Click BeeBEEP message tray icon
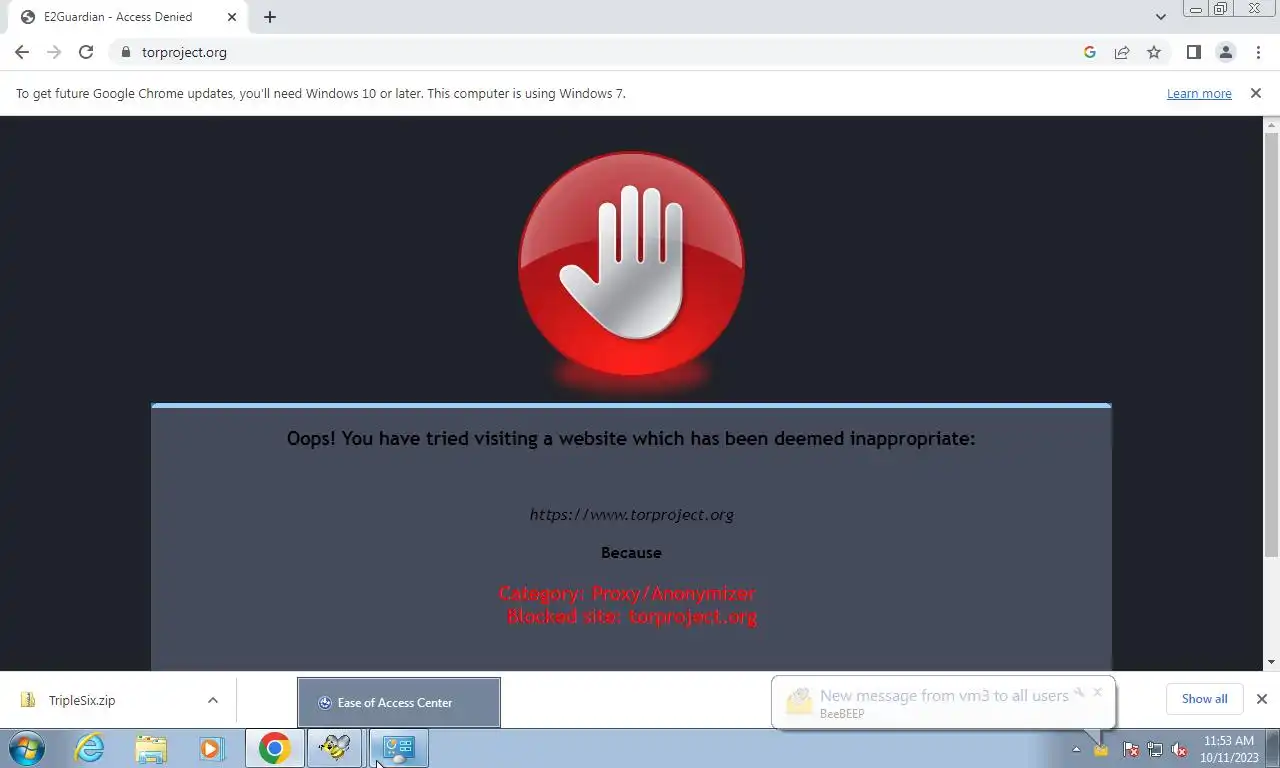This screenshot has width=1280, height=768. (x=1101, y=749)
